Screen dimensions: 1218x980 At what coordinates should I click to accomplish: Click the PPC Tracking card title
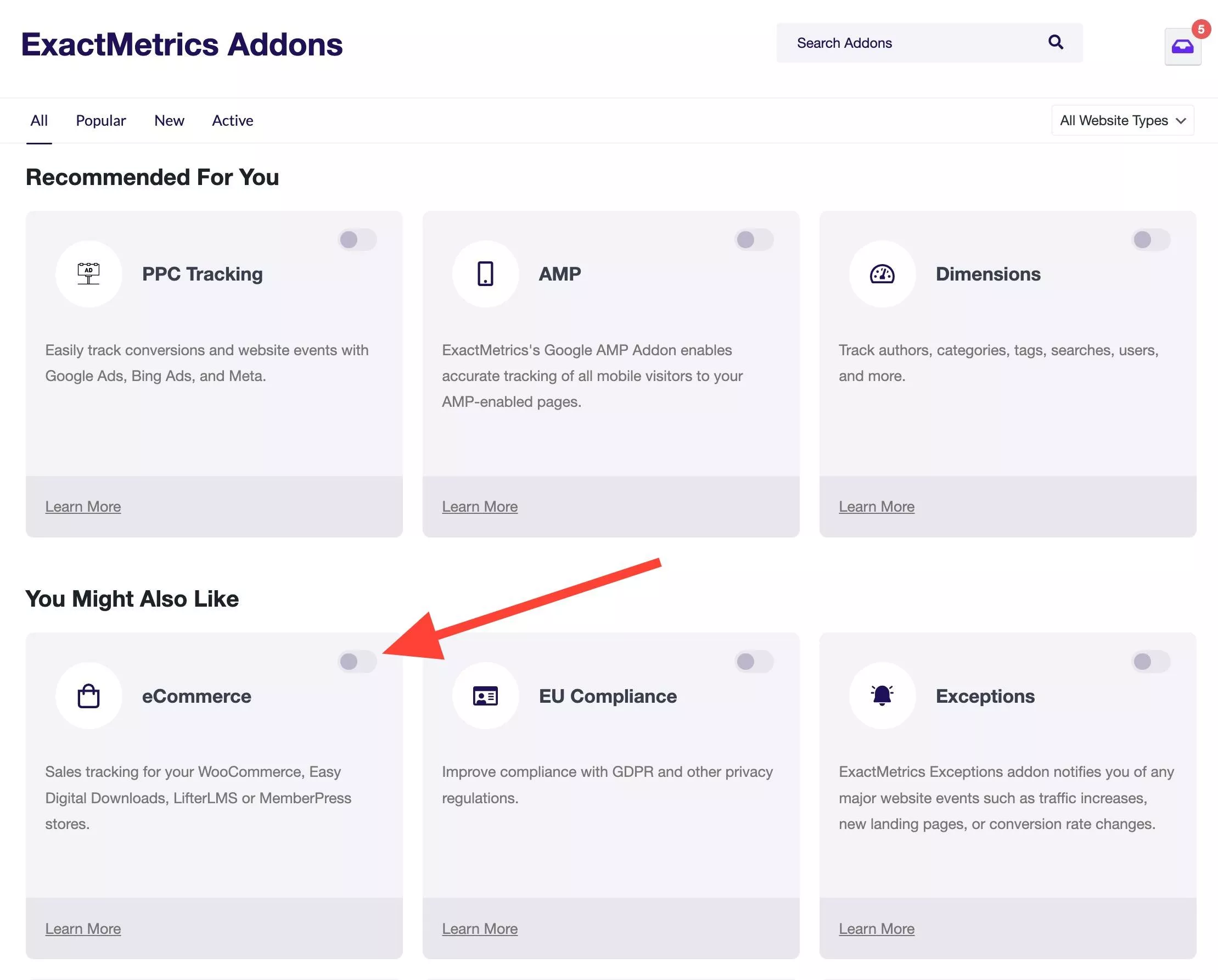[202, 274]
